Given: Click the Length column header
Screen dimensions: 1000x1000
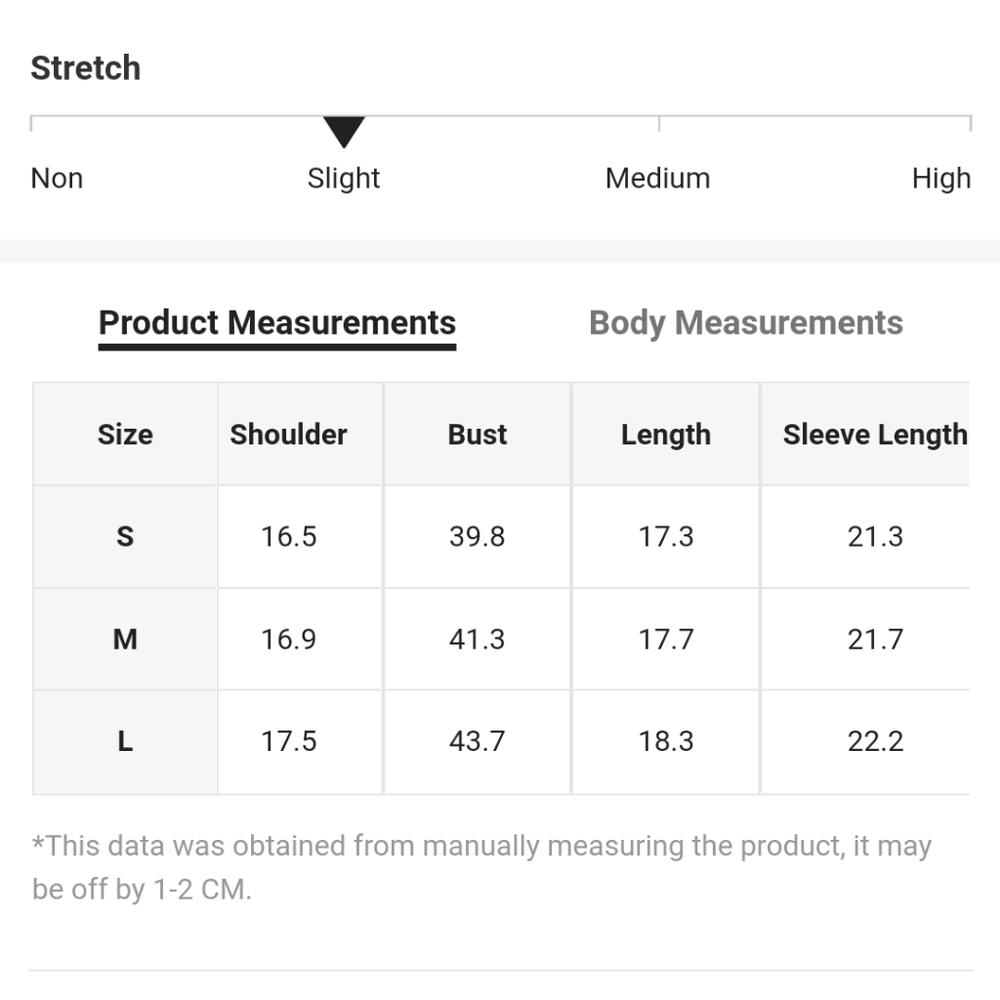Looking at the screenshot, I should point(665,434).
